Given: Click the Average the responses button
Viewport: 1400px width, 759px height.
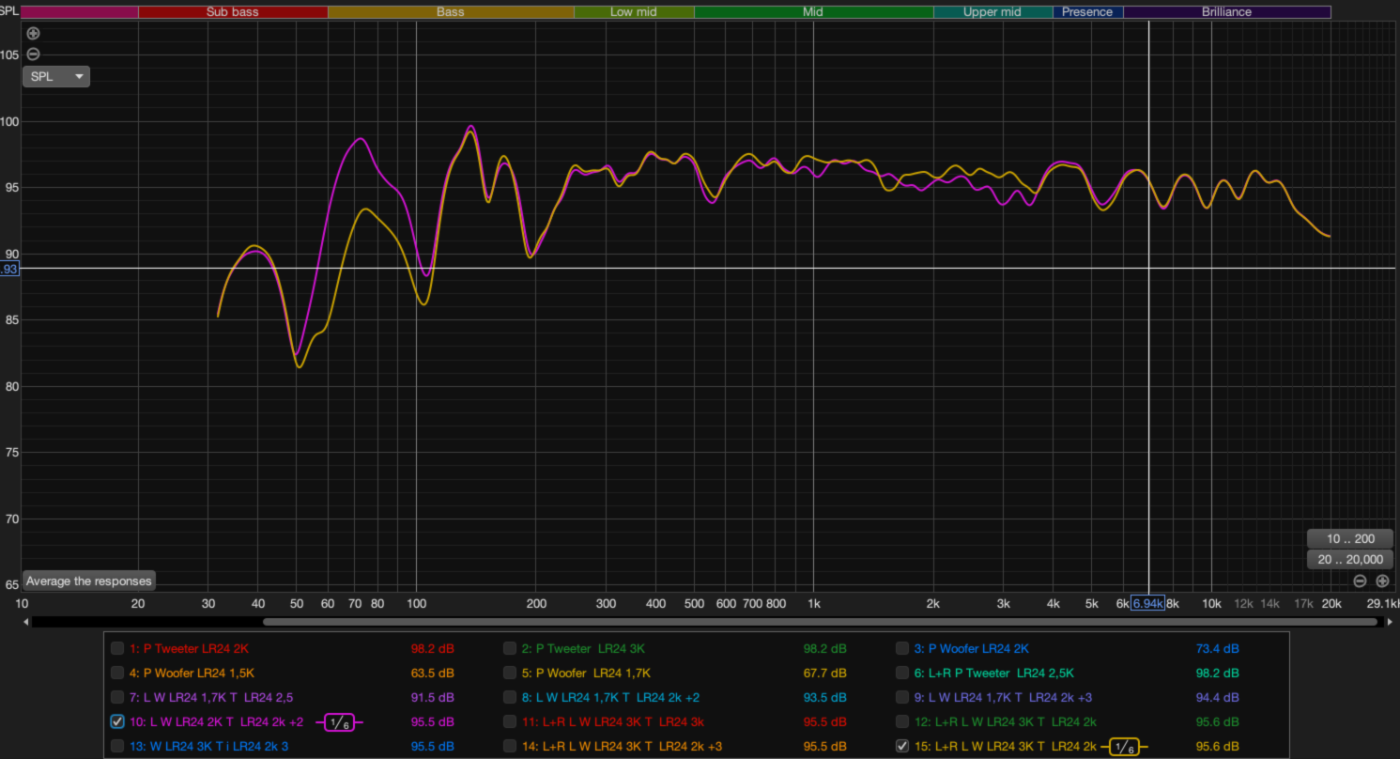Looking at the screenshot, I should (x=89, y=581).
